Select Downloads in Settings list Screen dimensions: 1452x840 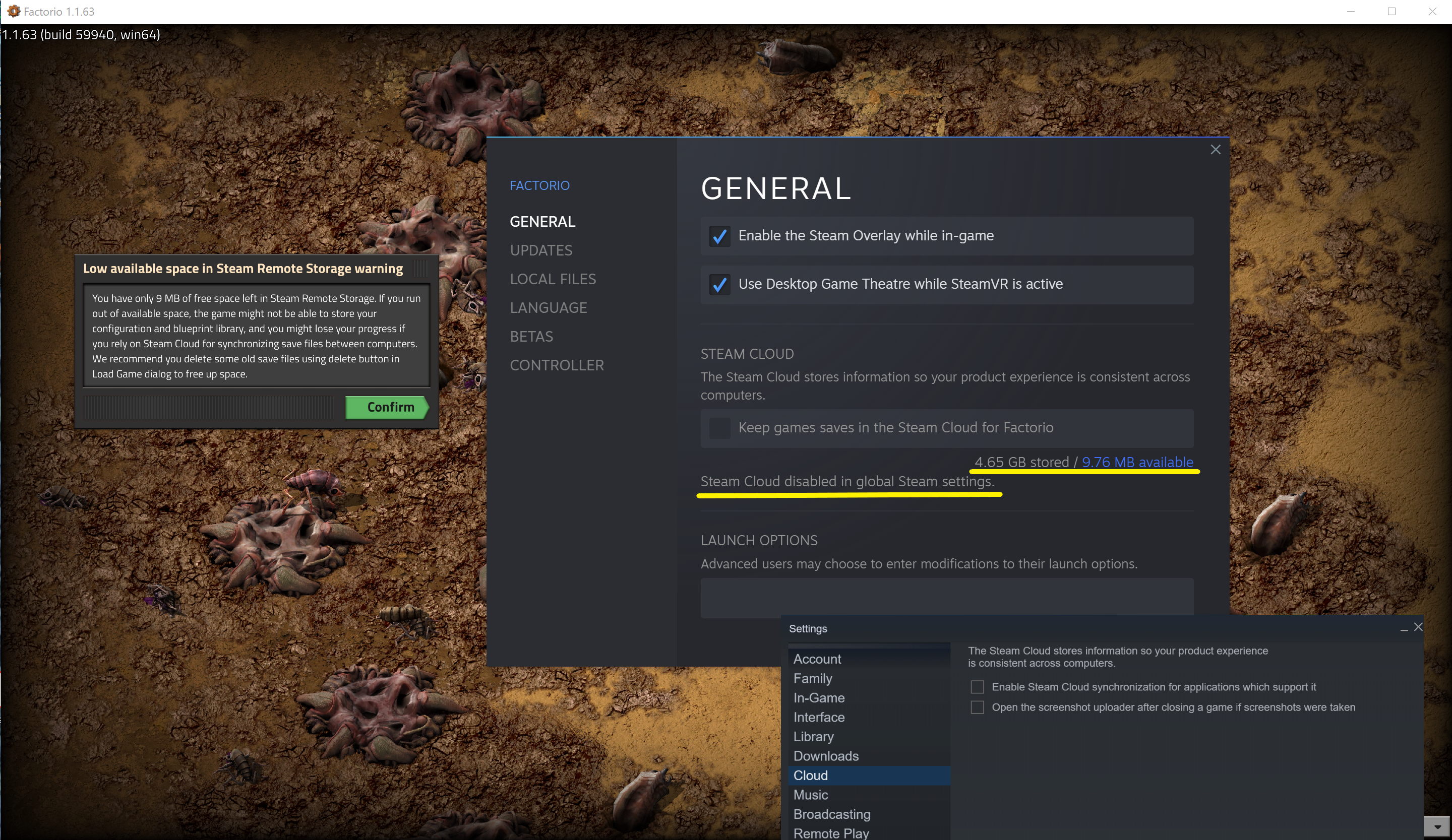click(826, 756)
